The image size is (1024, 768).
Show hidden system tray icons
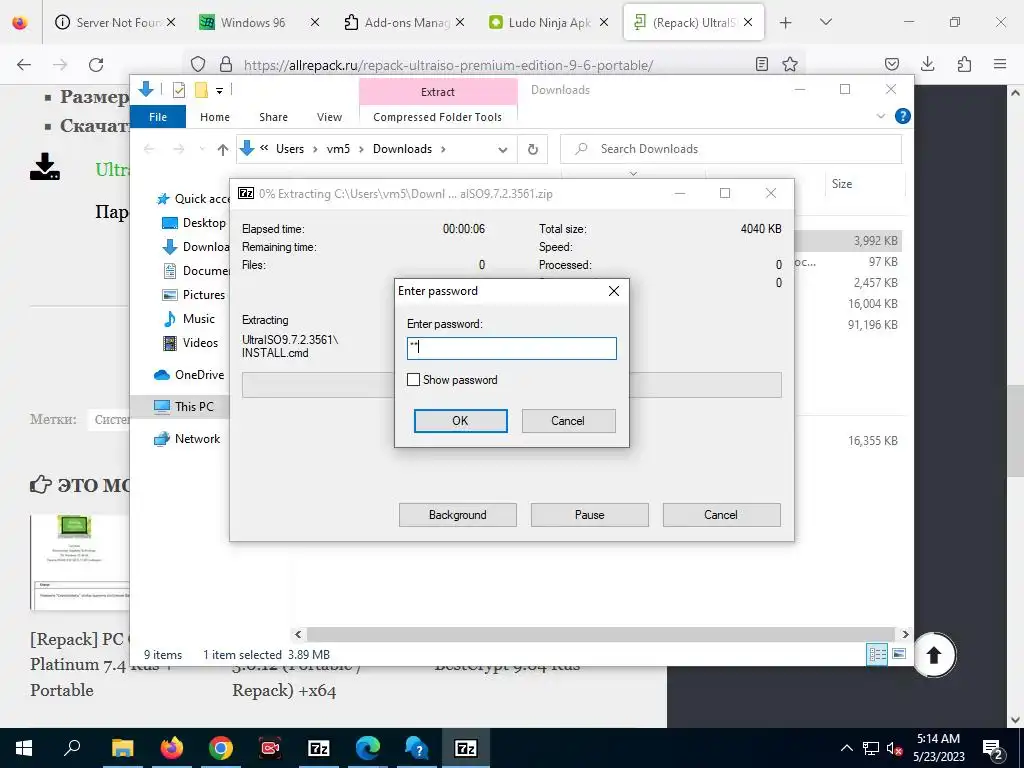coord(846,748)
